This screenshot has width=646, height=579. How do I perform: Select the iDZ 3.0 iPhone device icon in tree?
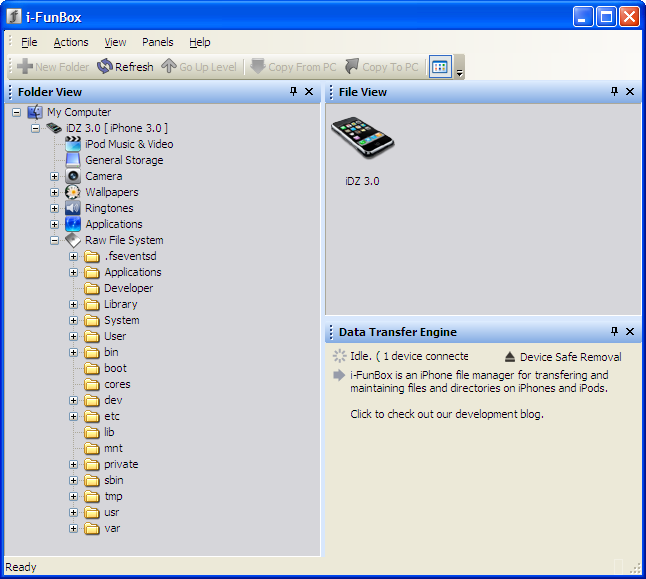[54, 128]
